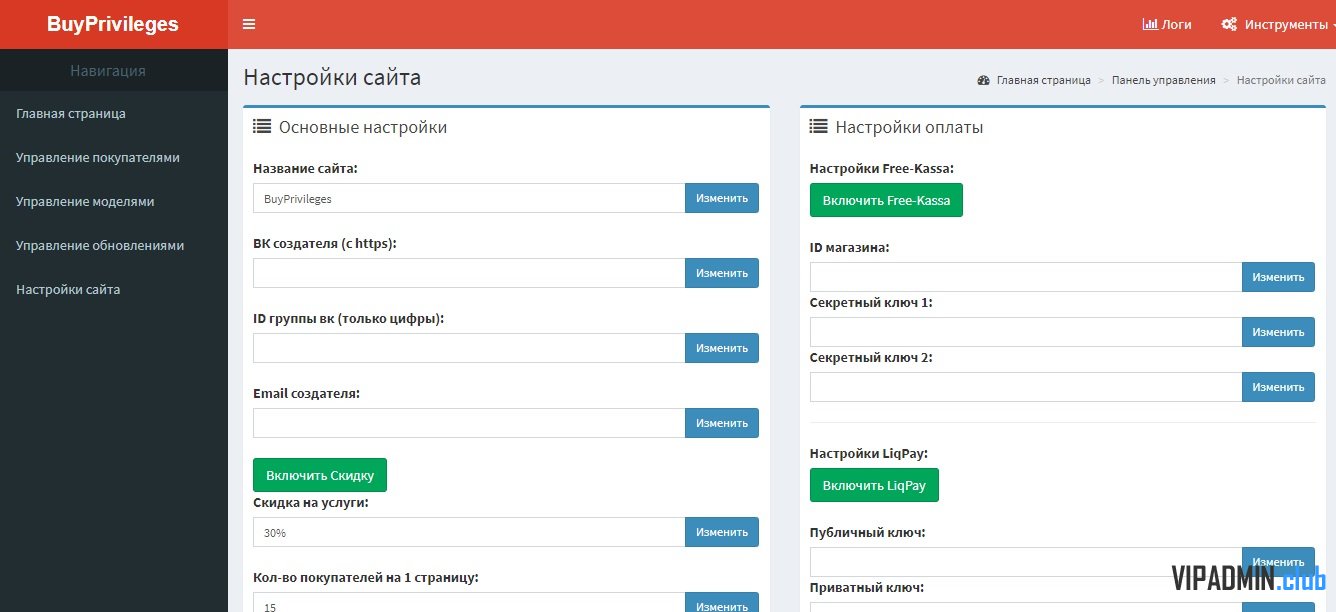
Task: Click Изменить for Секретный ключ 2
Action: [1278, 387]
